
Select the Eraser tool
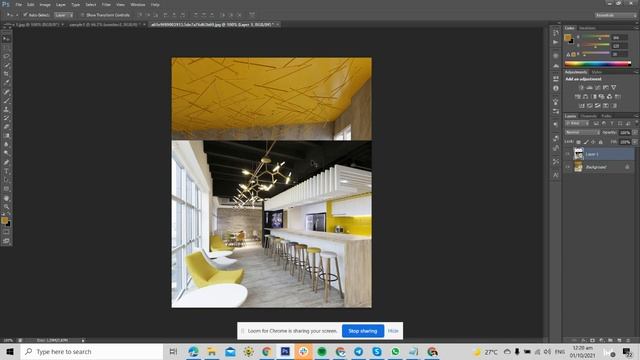(x=6, y=127)
